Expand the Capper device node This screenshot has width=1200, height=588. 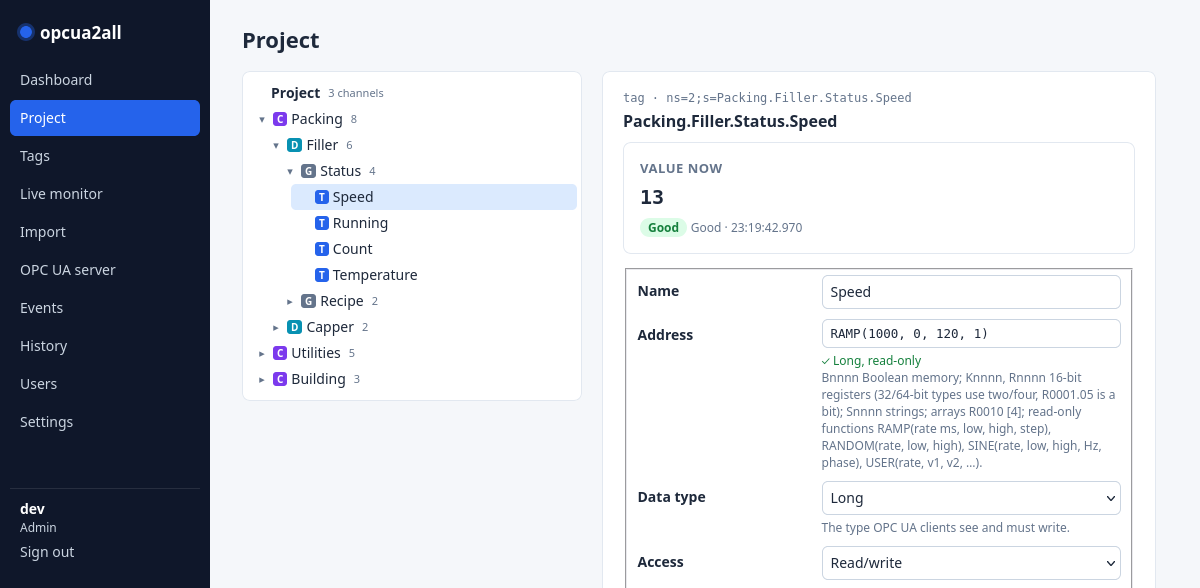tap(276, 327)
